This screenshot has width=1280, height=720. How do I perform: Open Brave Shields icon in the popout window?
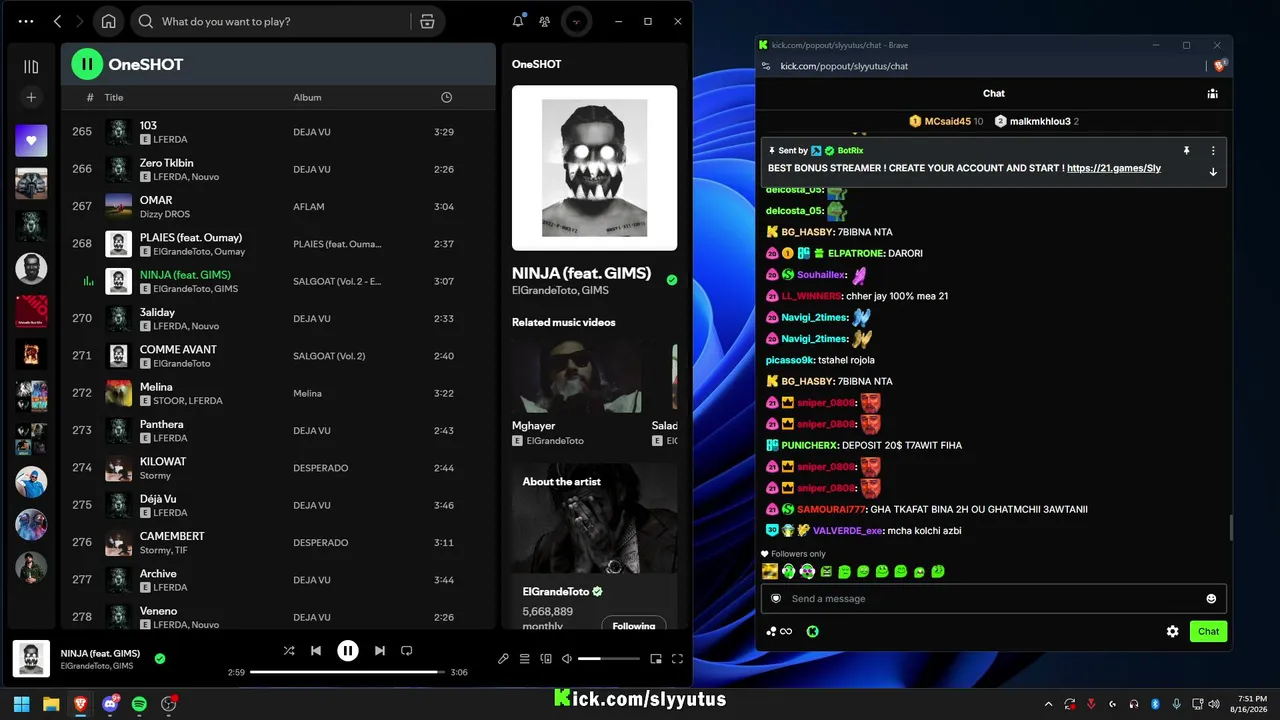[1220, 66]
